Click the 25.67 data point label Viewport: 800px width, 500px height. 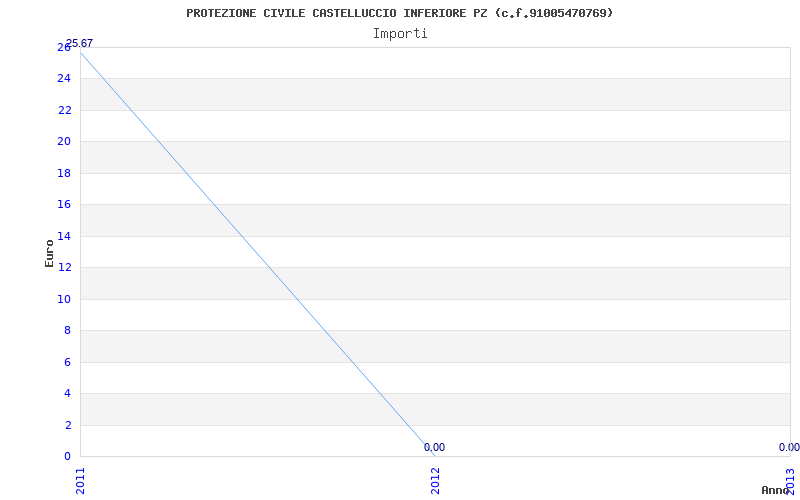click(80, 43)
